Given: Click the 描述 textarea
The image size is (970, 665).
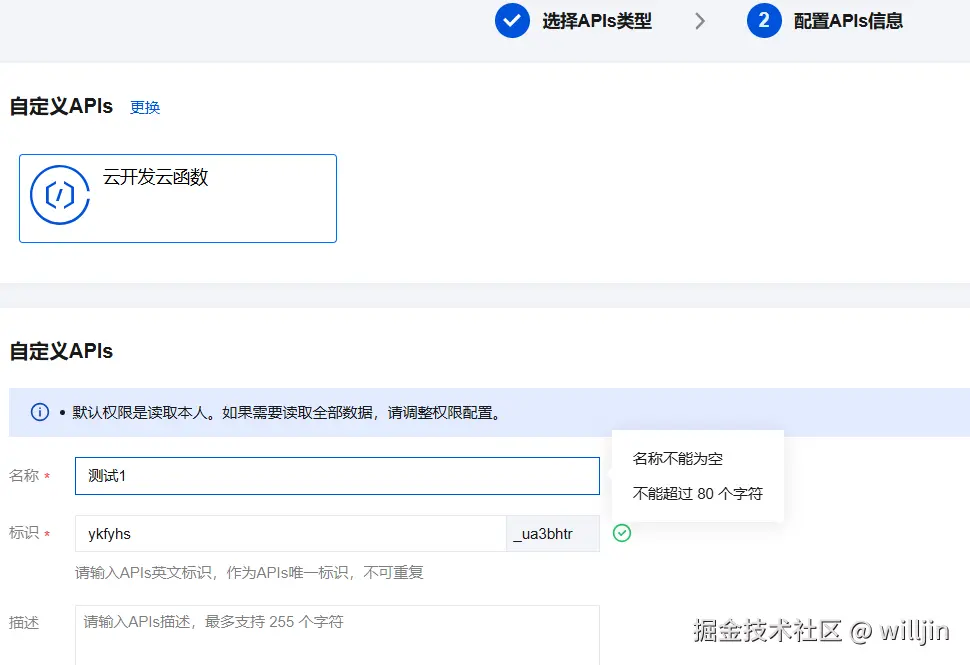Looking at the screenshot, I should 337,635.
